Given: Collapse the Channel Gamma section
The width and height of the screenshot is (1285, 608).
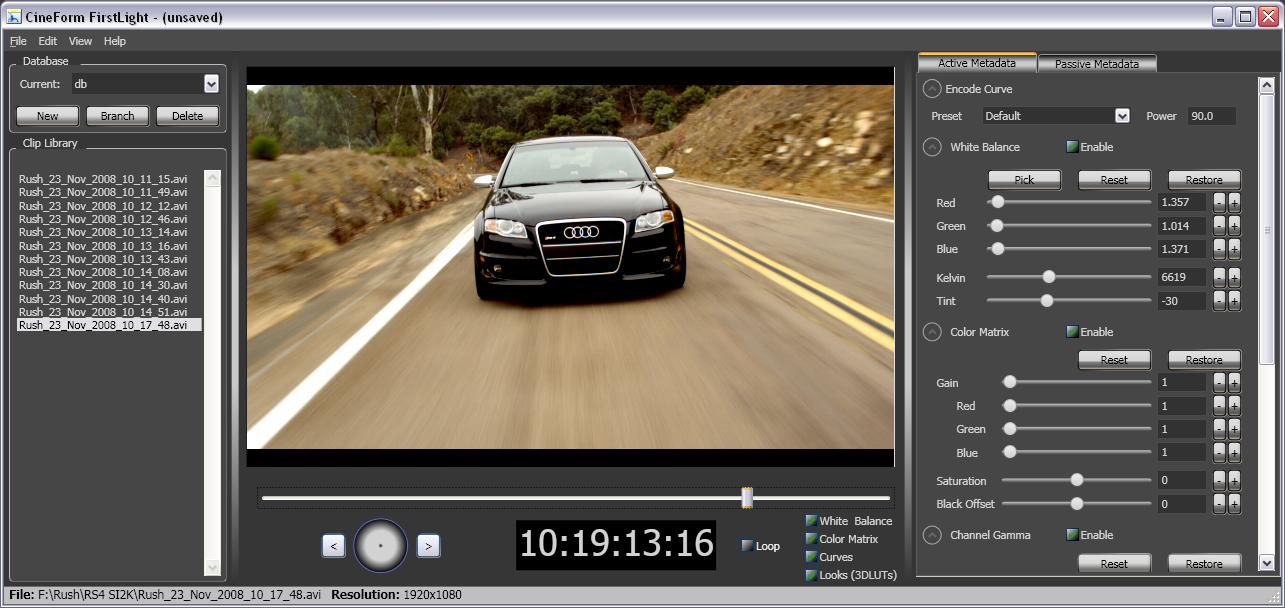Looking at the screenshot, I should point(932,535).
